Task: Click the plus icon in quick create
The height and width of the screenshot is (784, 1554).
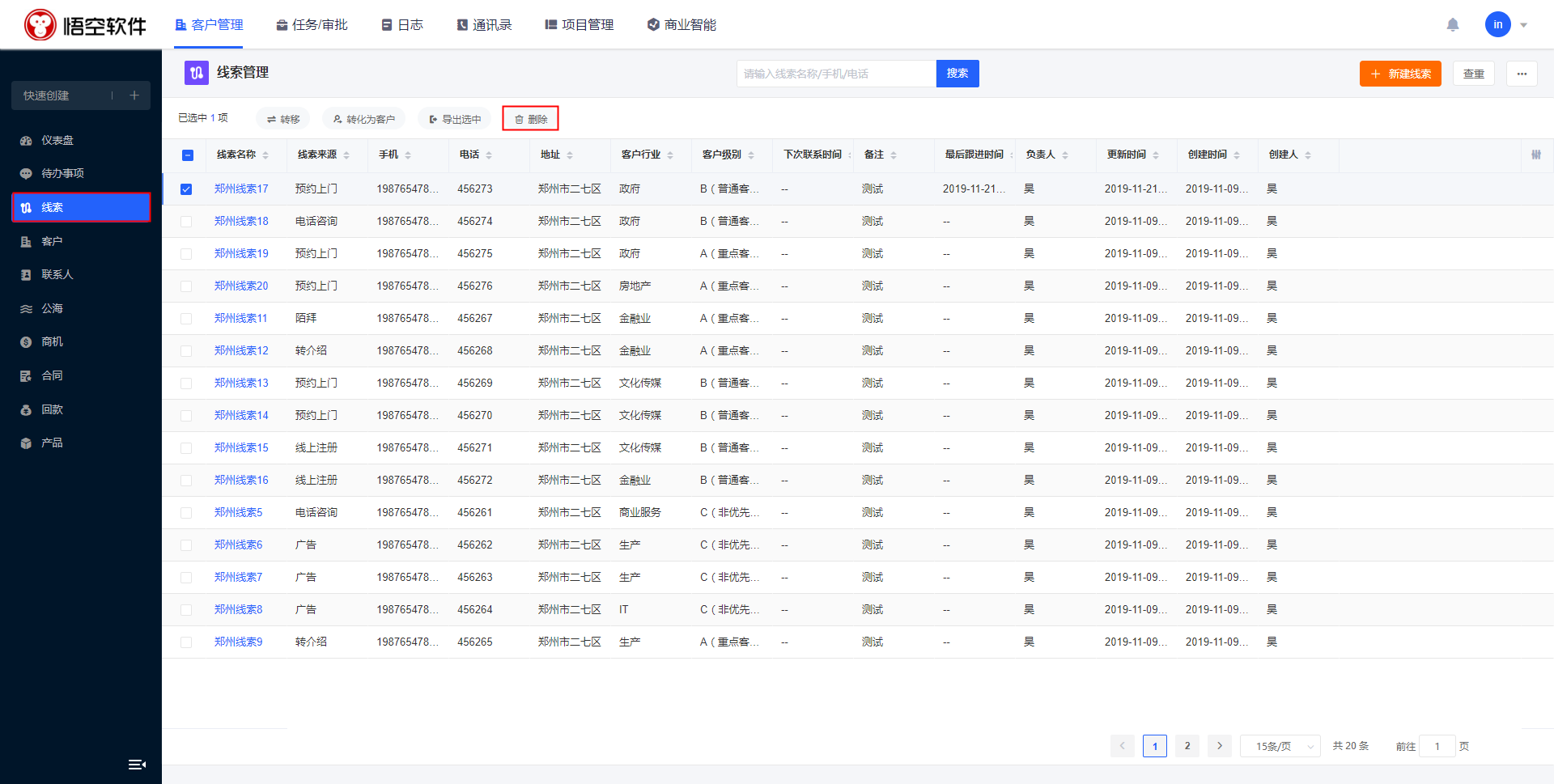Action: (134, 95)
